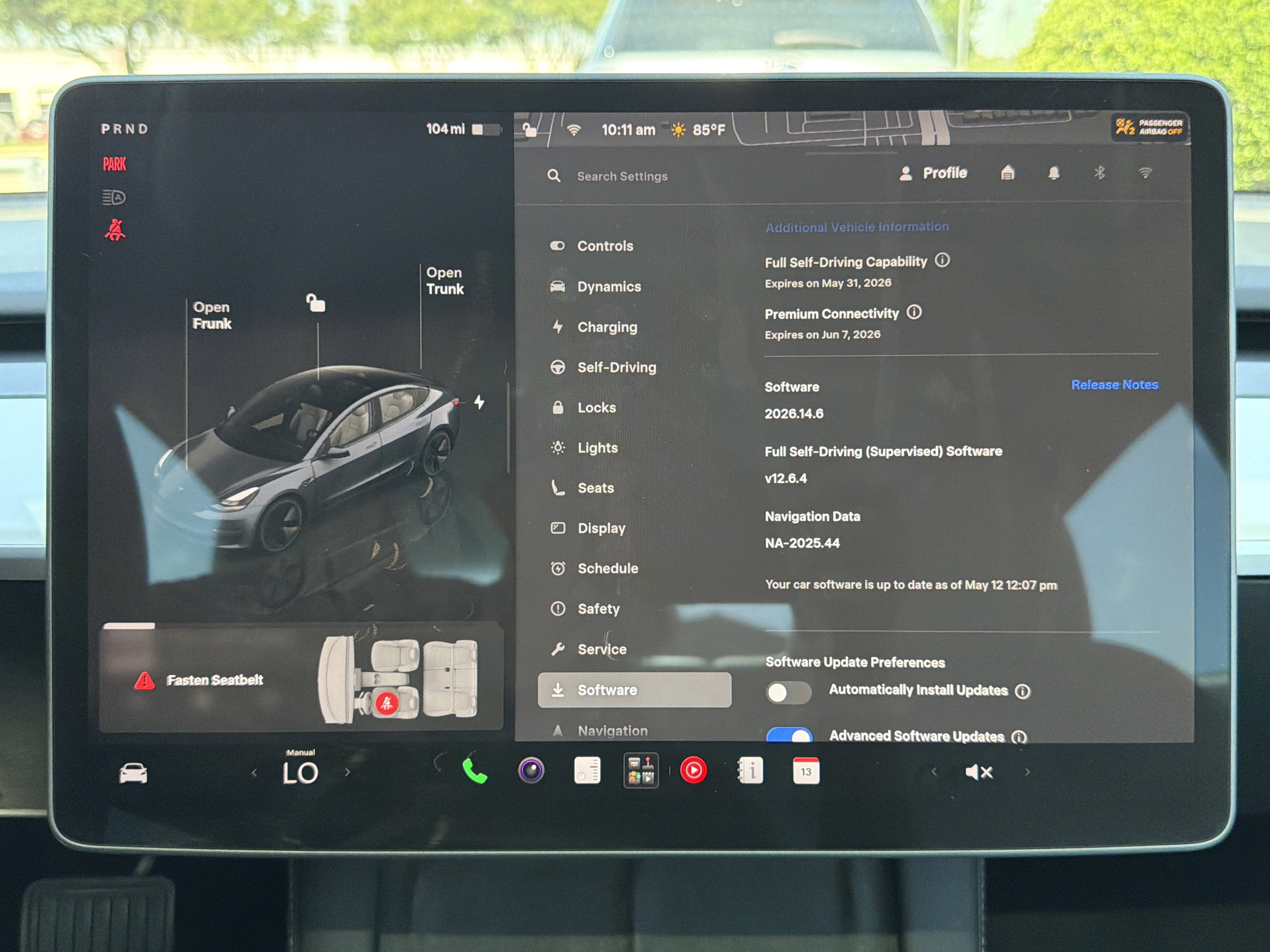Tap FSD version v12.6.4 text

tap(786, 478)
